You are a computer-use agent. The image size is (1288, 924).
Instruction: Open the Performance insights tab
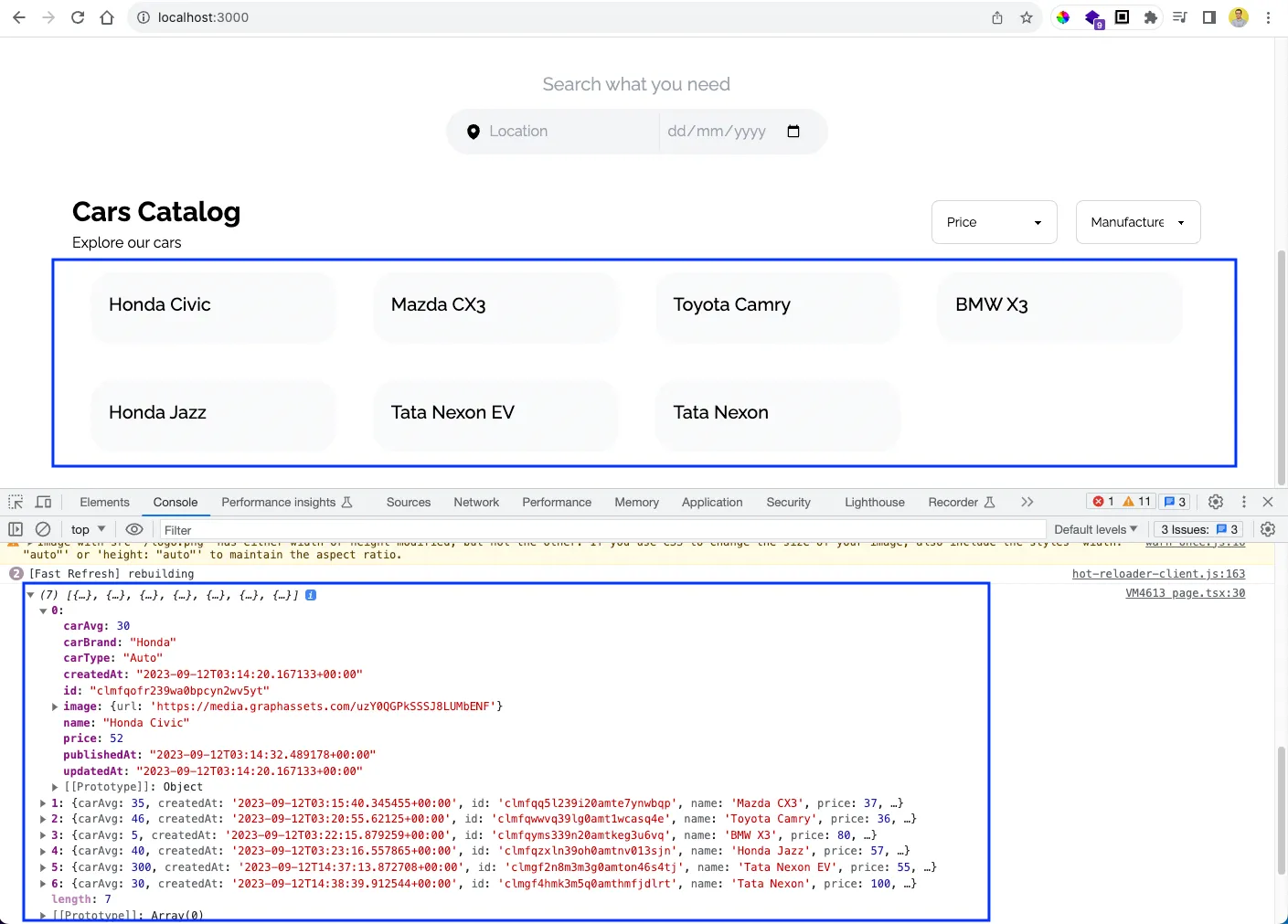[x=287, y=502]
